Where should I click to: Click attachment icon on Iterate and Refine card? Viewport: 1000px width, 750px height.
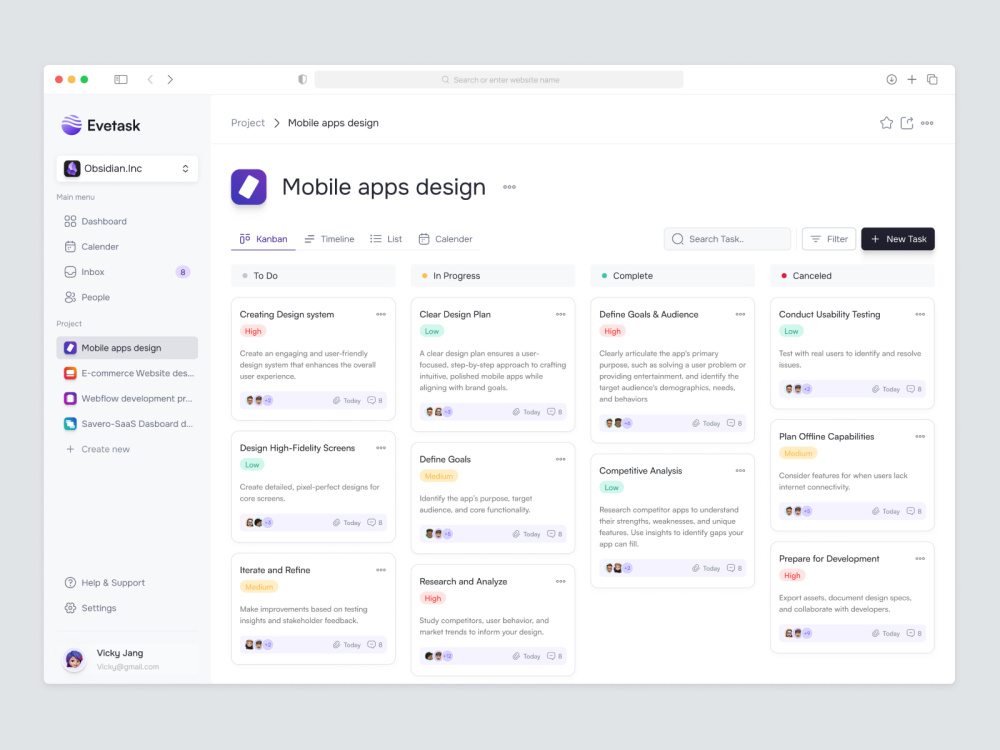pos(336,645)
